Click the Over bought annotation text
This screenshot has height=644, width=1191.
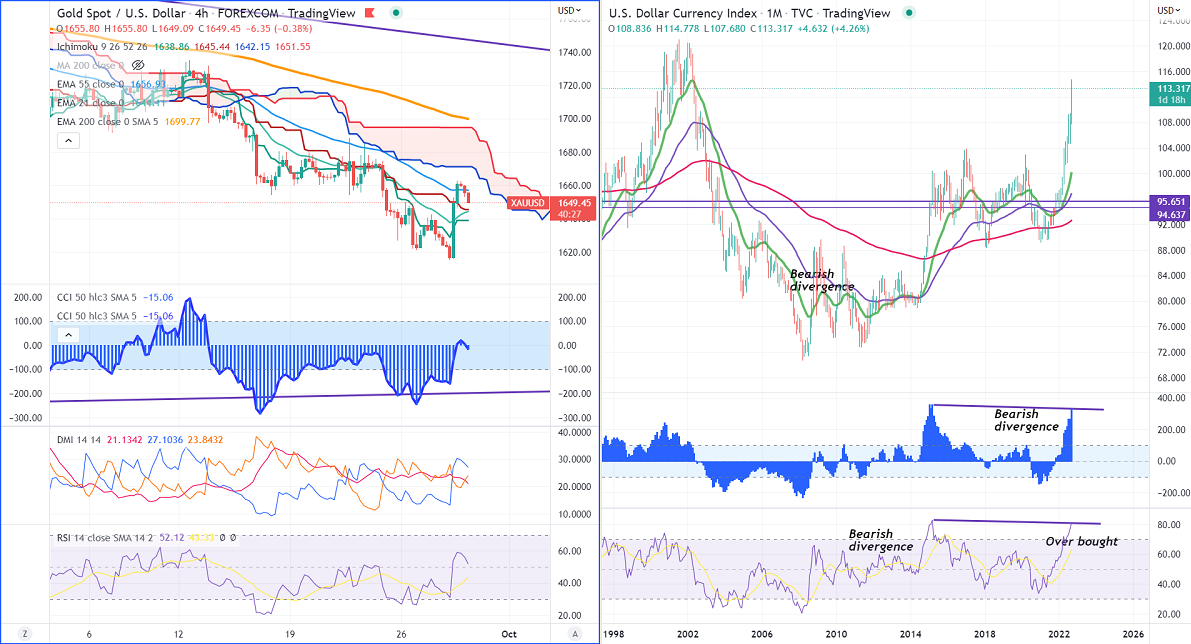(1082, 541)
